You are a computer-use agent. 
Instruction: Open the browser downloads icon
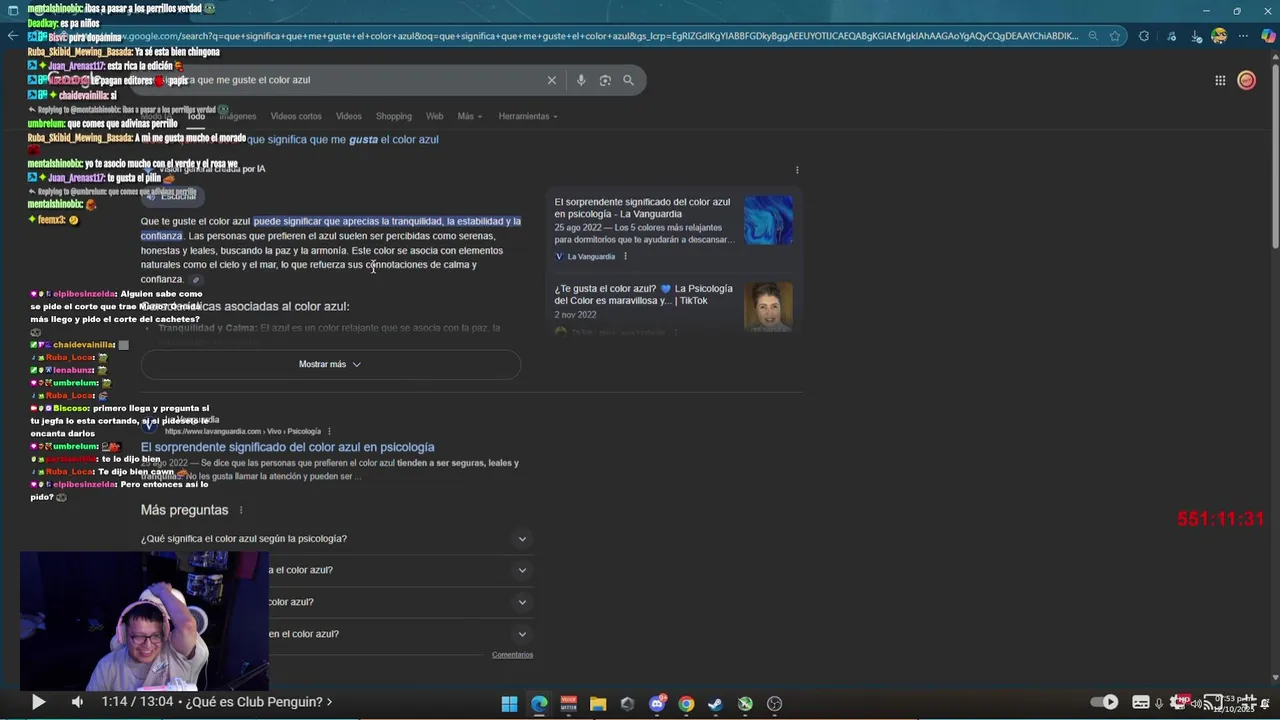click(x=1197, y=36)
